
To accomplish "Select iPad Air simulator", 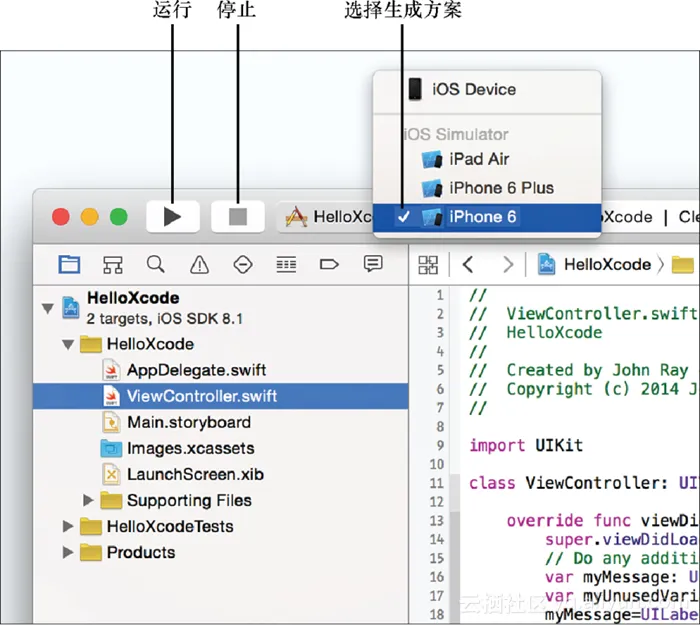I will 487,159.
